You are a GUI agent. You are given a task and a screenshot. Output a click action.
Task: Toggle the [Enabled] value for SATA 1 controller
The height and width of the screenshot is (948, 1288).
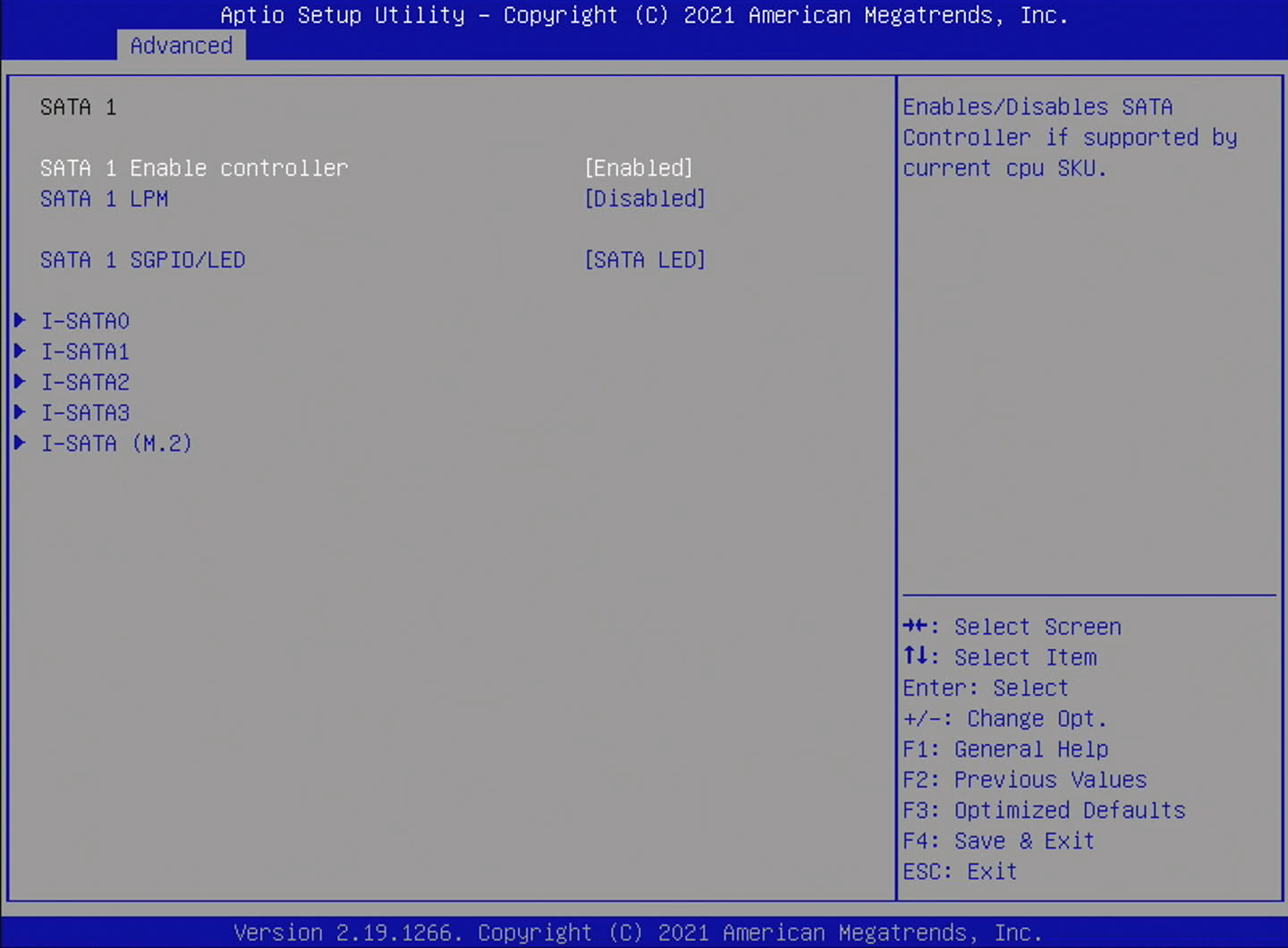pyautogui.click(x=638, y=168)
